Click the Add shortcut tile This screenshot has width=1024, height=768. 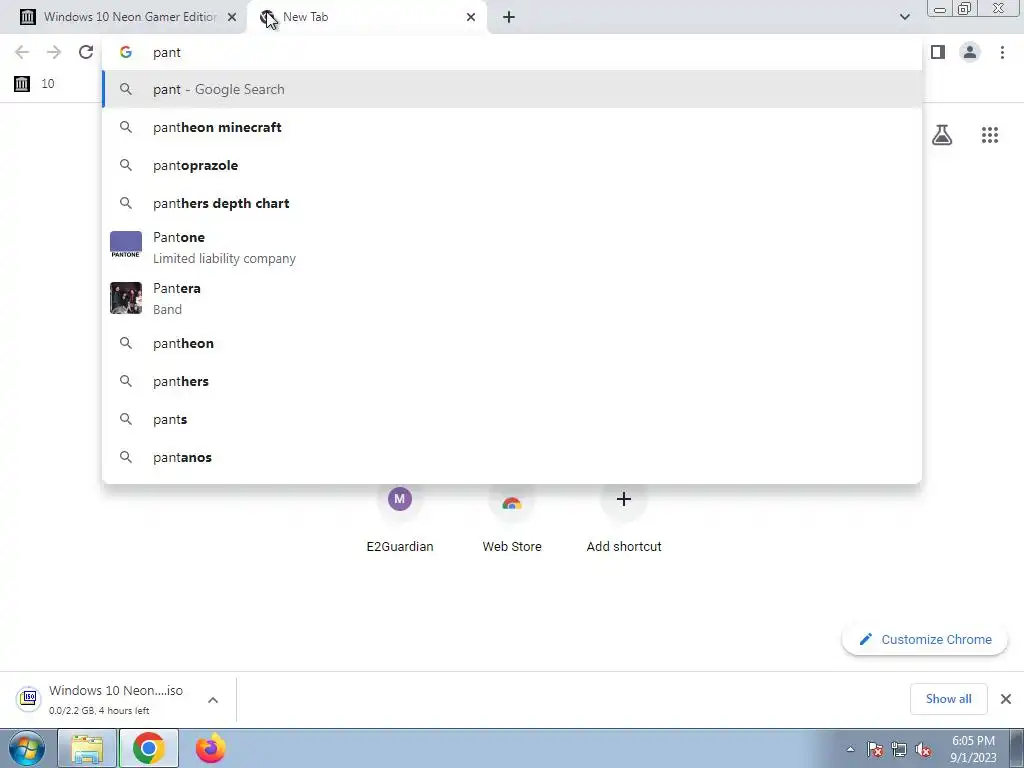[624, 519]
